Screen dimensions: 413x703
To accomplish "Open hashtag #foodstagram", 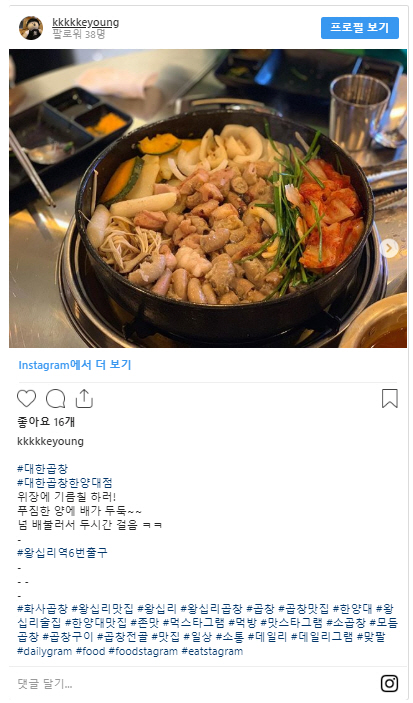I will 143,651.
